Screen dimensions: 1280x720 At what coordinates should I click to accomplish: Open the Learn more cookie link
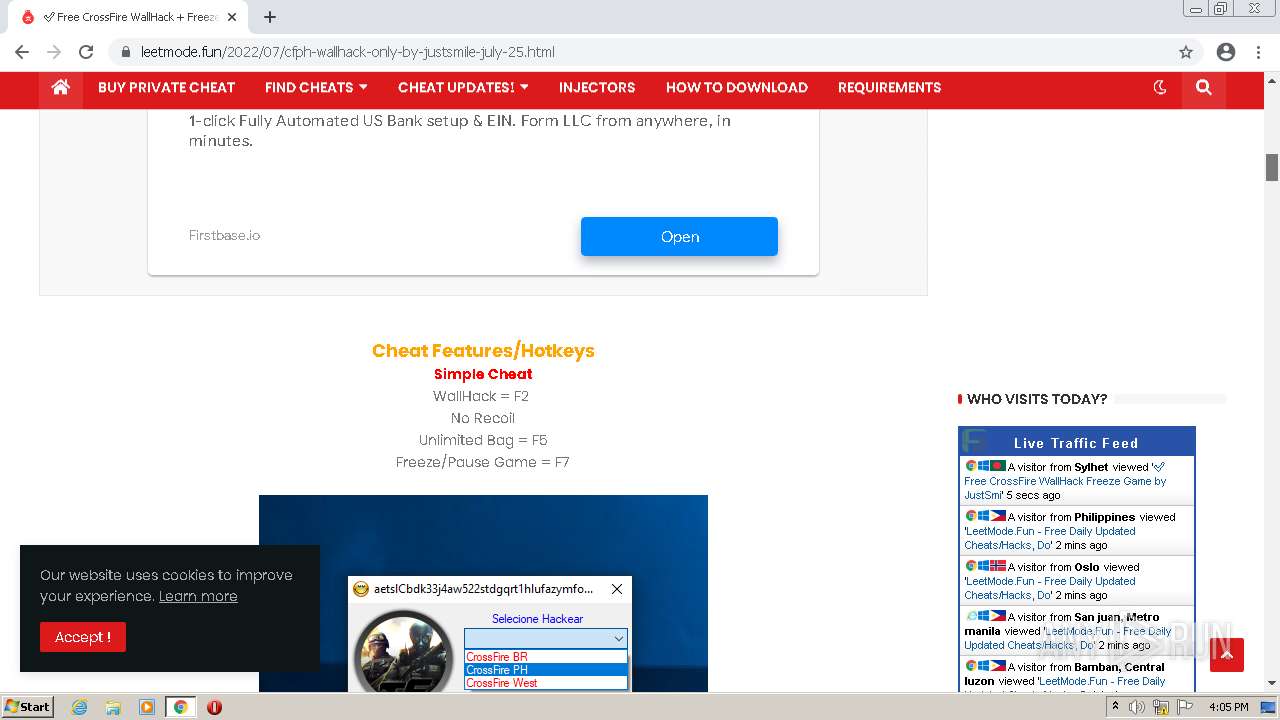coord(198,596)
